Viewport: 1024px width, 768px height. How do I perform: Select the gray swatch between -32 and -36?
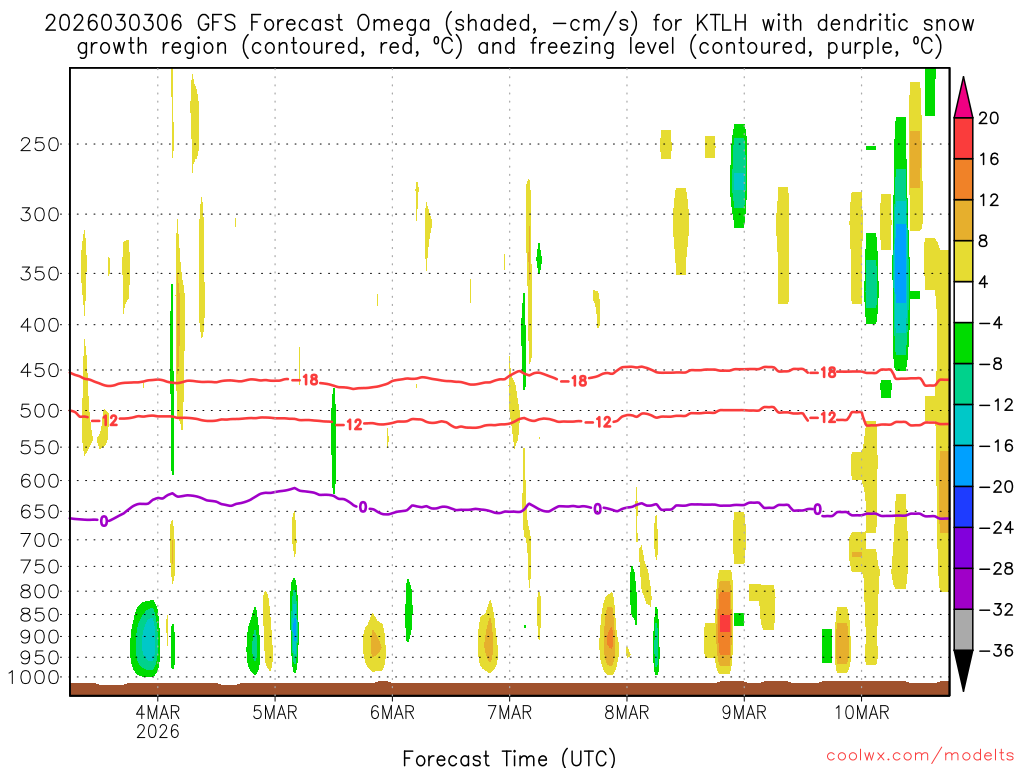[x=963, y=630]
